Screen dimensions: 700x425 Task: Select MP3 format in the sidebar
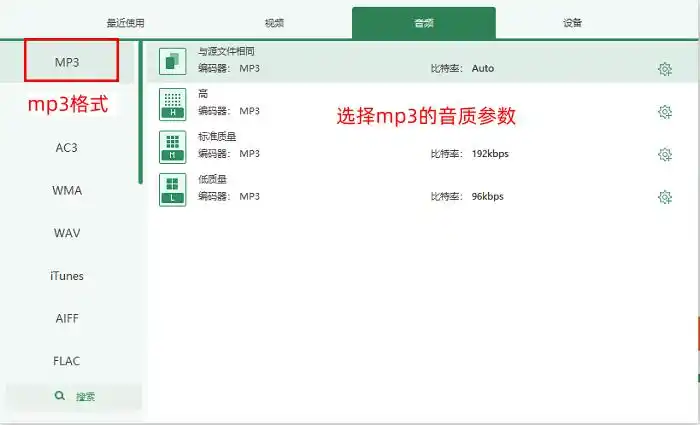pos(67,62)
